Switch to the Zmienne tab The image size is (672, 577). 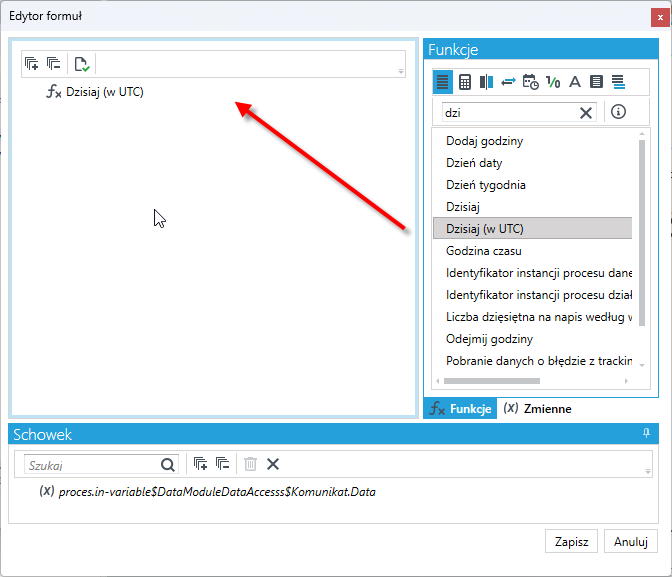click(537, 409)
